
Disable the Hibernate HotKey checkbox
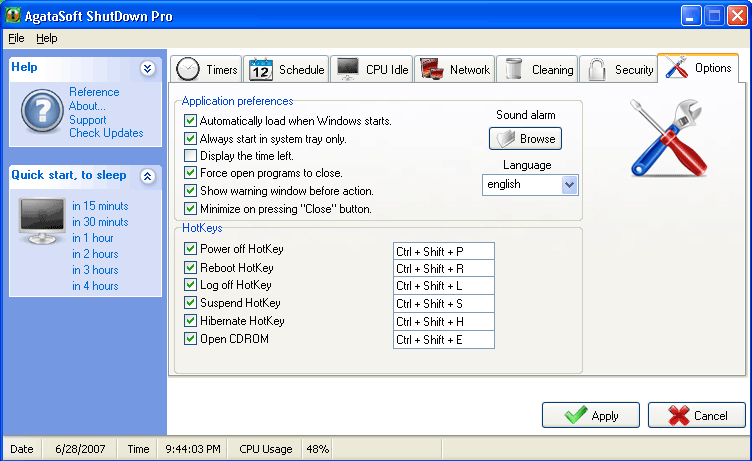pos(191,321)
